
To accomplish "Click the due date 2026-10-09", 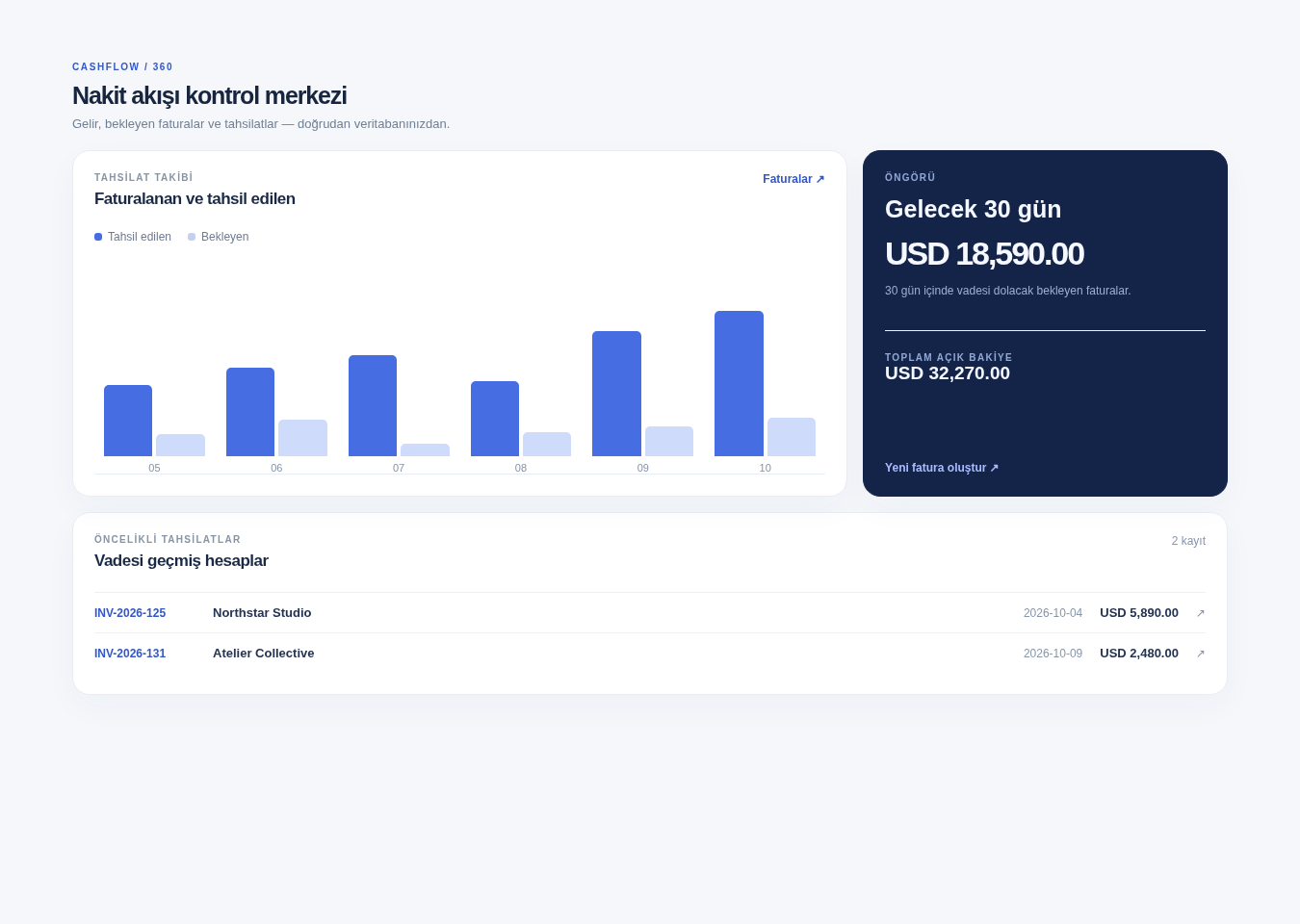I will pos(1053,654).
